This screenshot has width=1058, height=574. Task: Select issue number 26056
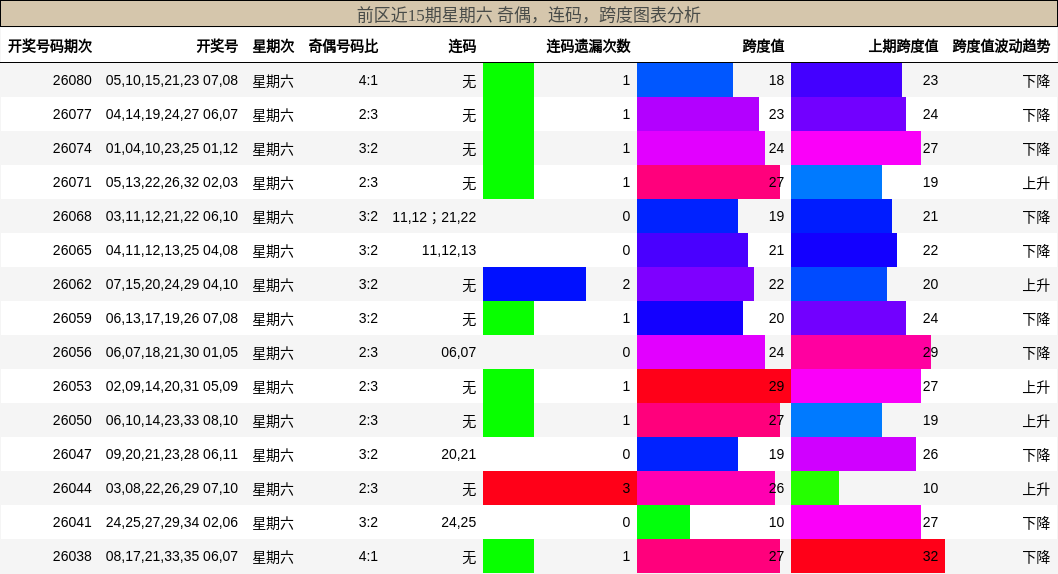72,352
